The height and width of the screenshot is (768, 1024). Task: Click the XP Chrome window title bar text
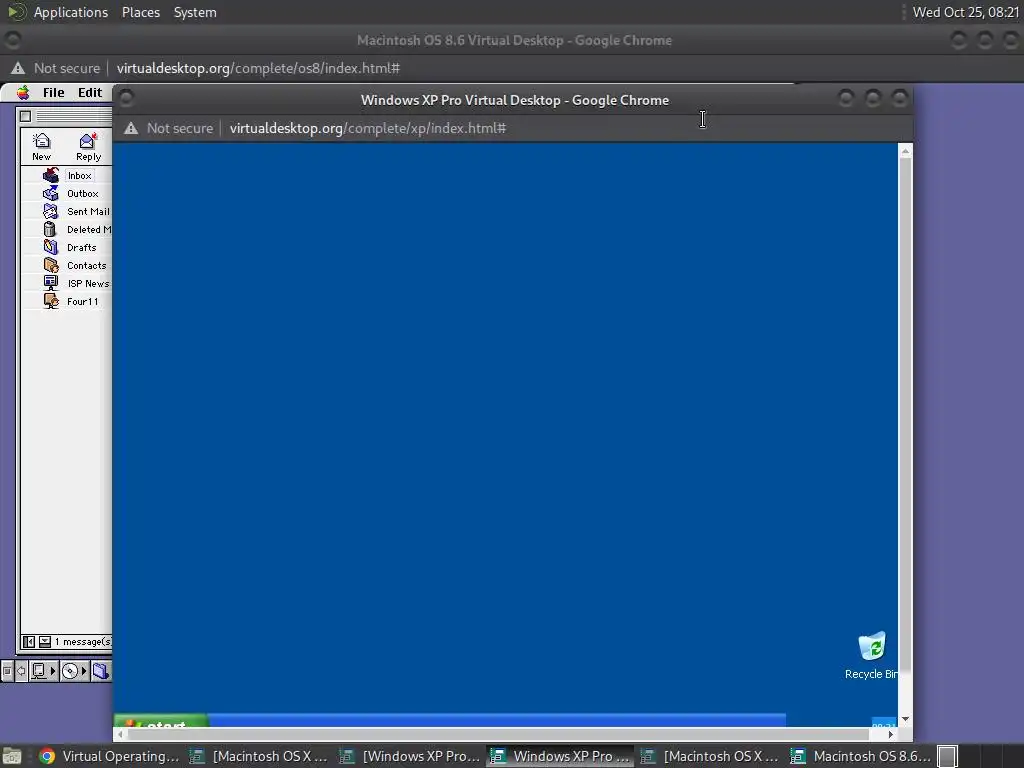[x=515, y=100]
